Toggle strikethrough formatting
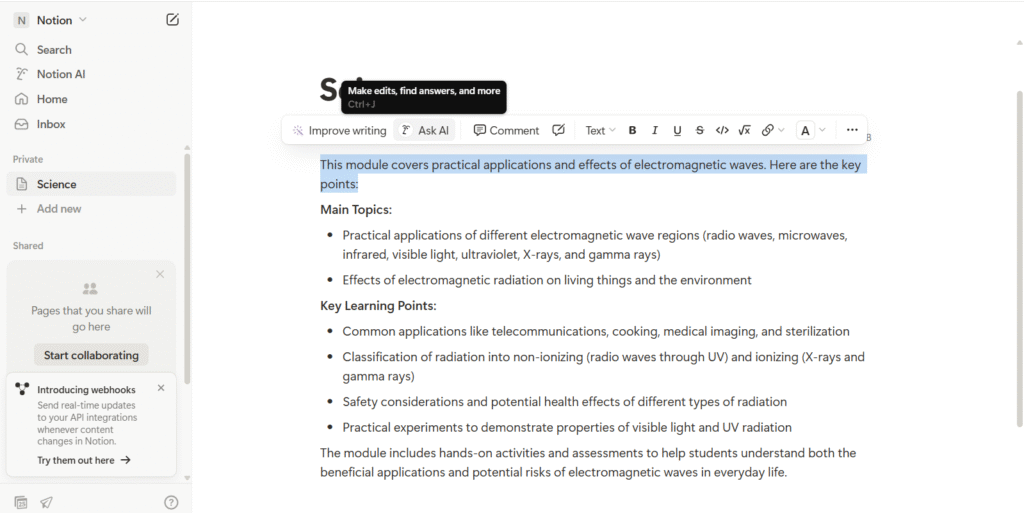The height and width of the screenshot is (513, 1024). pos(699,131)
